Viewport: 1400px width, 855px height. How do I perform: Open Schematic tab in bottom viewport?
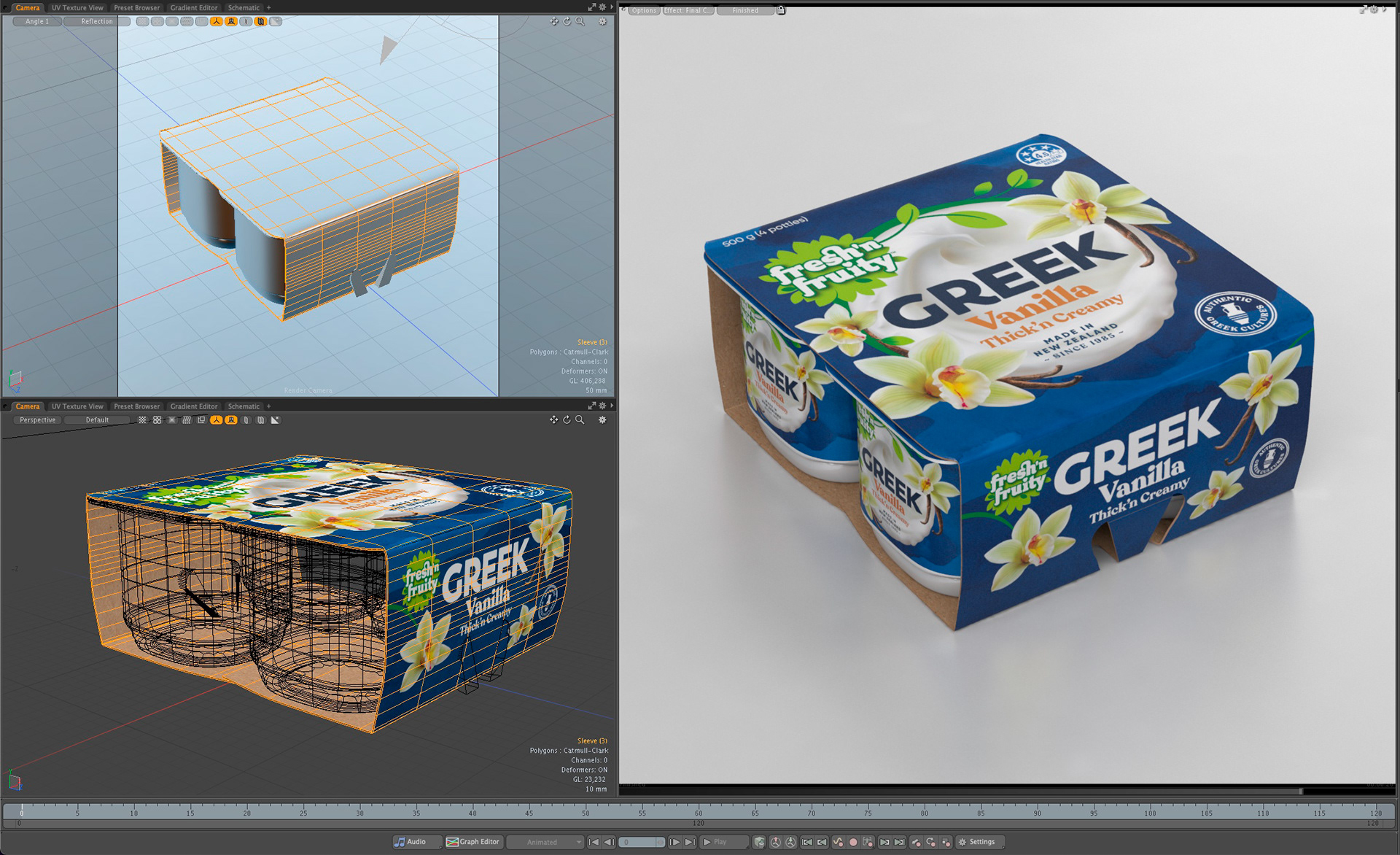[x=244, y=406]
